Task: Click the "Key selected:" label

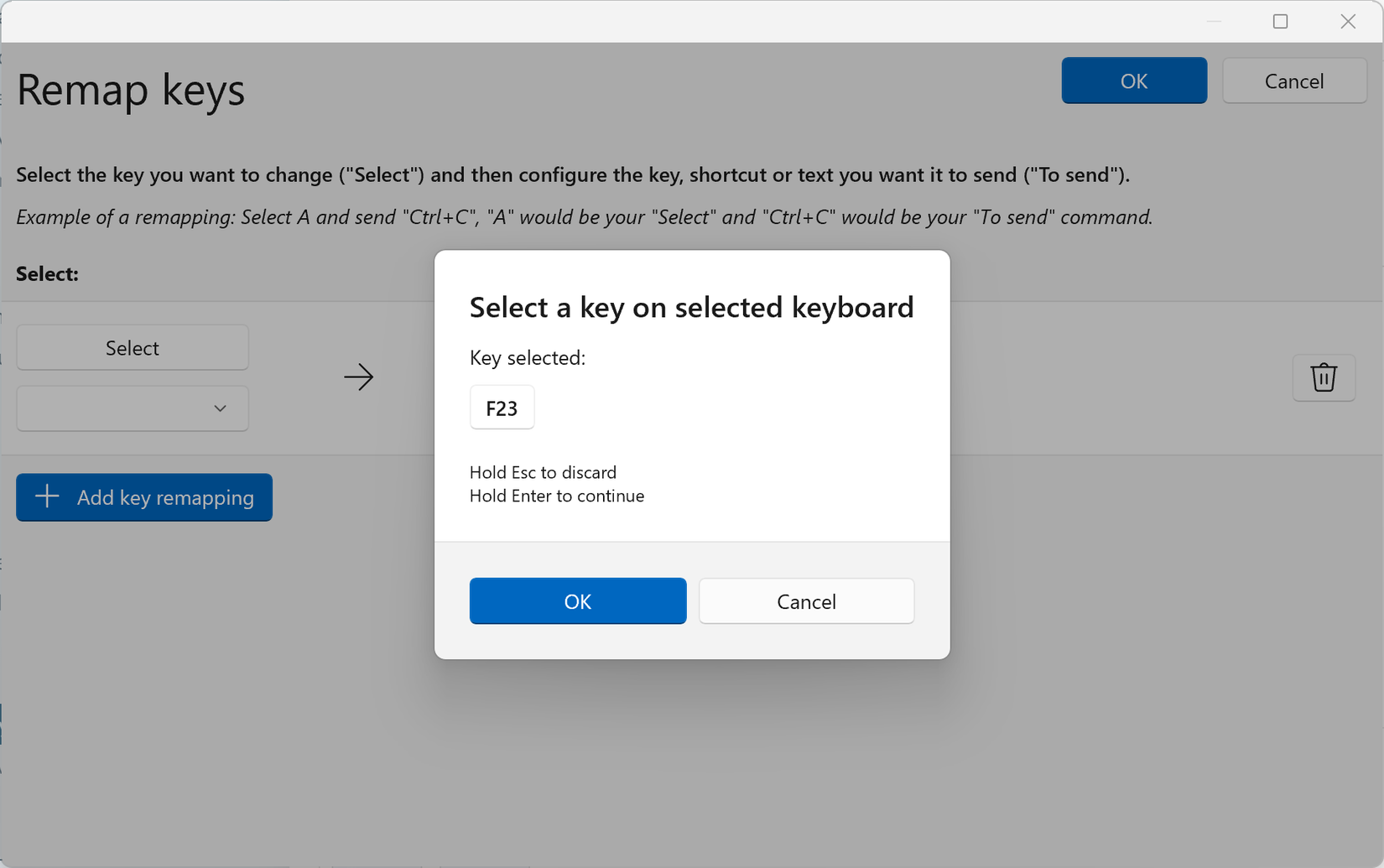Action: pos(528,358)
